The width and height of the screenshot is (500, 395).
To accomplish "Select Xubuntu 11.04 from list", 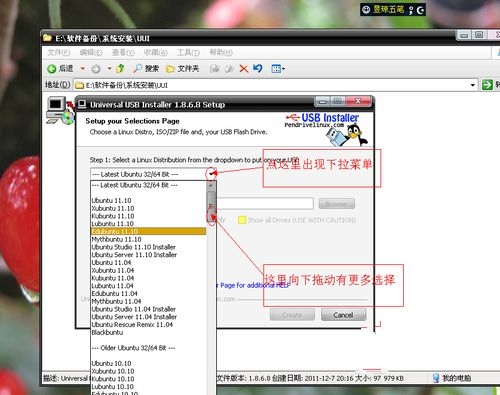I will coord(148,270).
